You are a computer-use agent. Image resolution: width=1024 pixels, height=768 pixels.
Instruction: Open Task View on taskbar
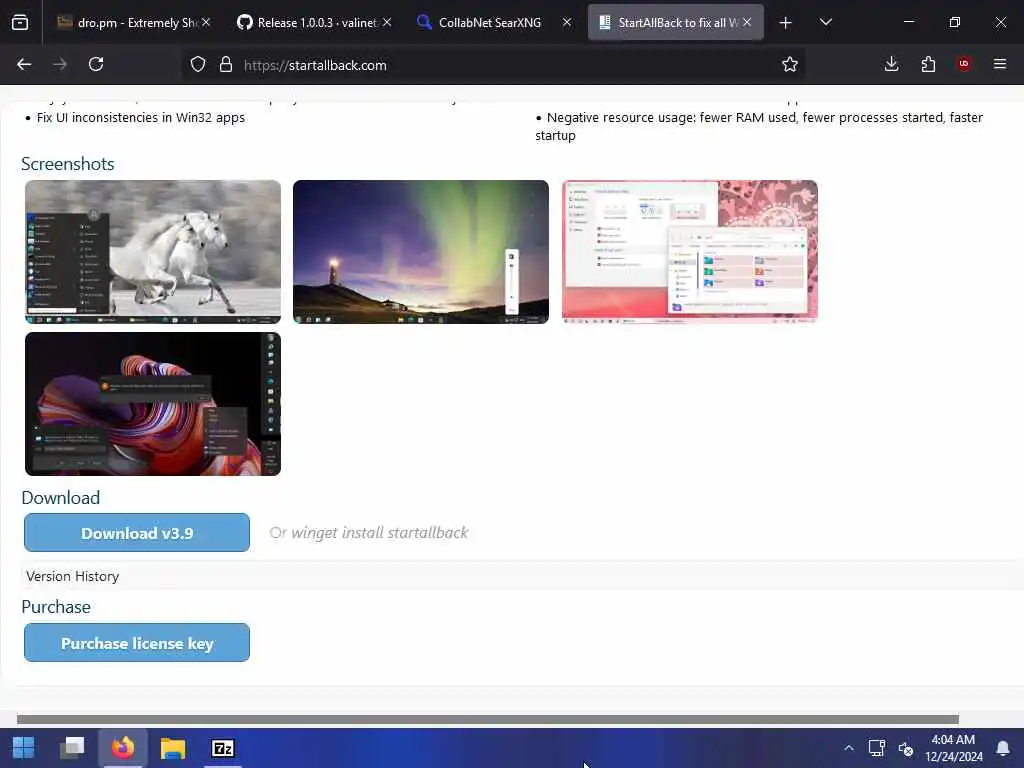[x=72, y=748]
